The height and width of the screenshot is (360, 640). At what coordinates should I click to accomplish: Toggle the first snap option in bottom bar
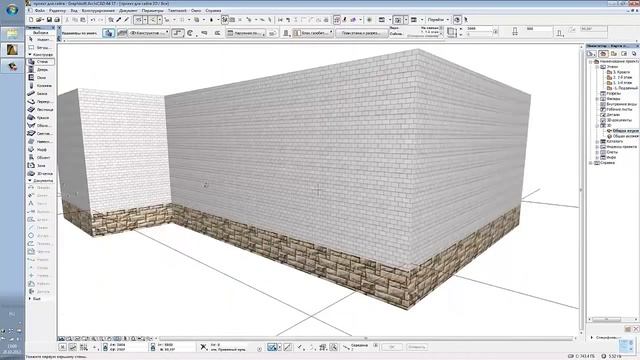[x=272, y=347]
